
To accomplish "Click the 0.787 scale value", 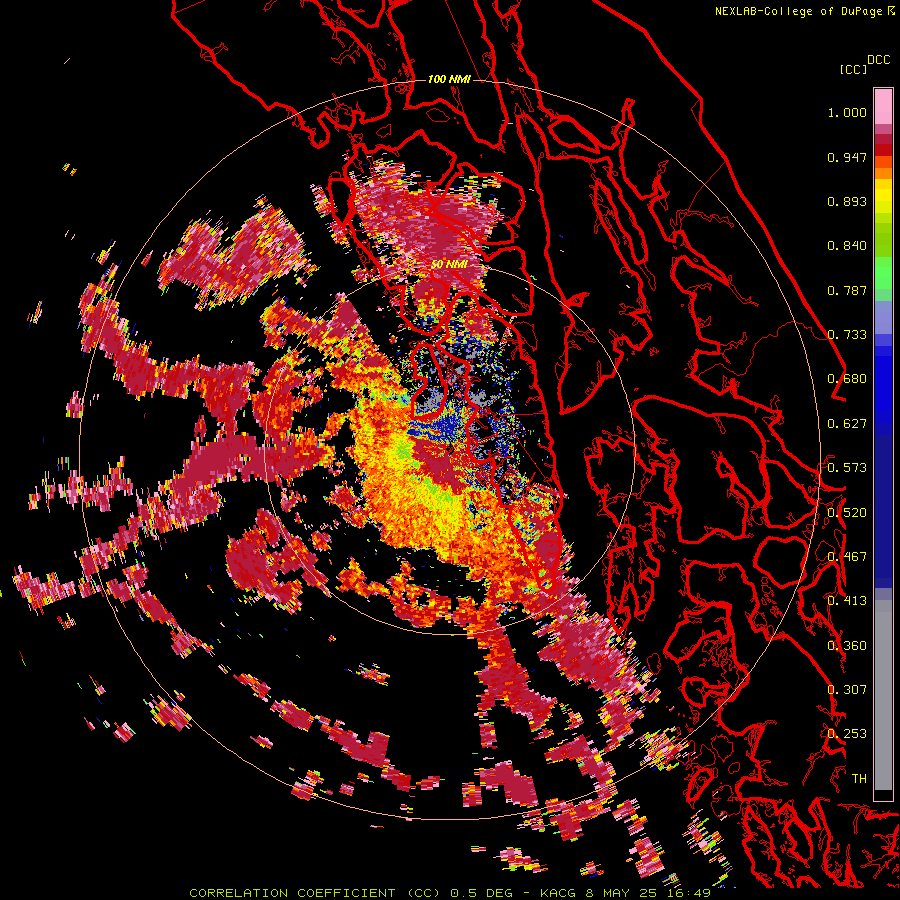I will click(x=847, y=290).
